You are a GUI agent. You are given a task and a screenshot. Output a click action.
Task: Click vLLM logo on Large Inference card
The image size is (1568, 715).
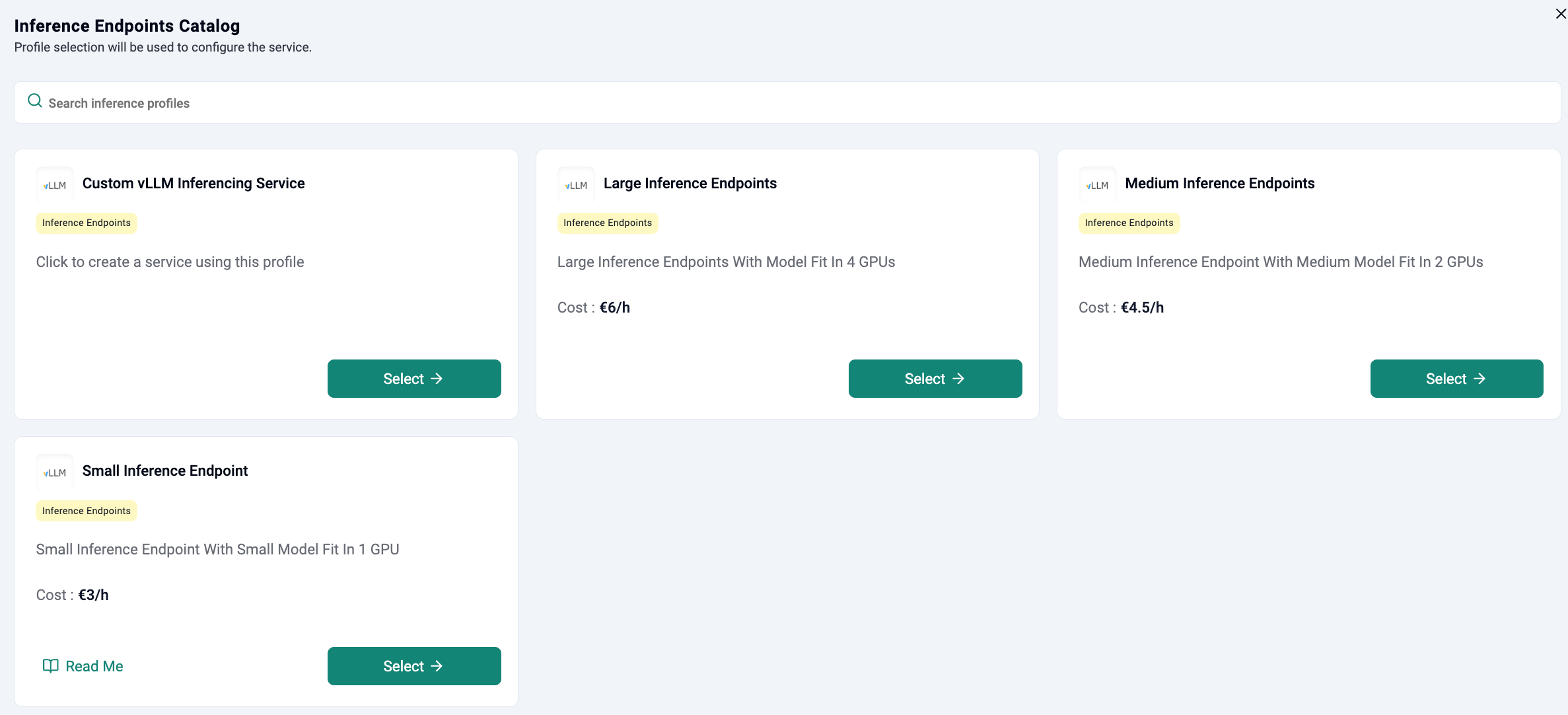(x=576, y=185)
